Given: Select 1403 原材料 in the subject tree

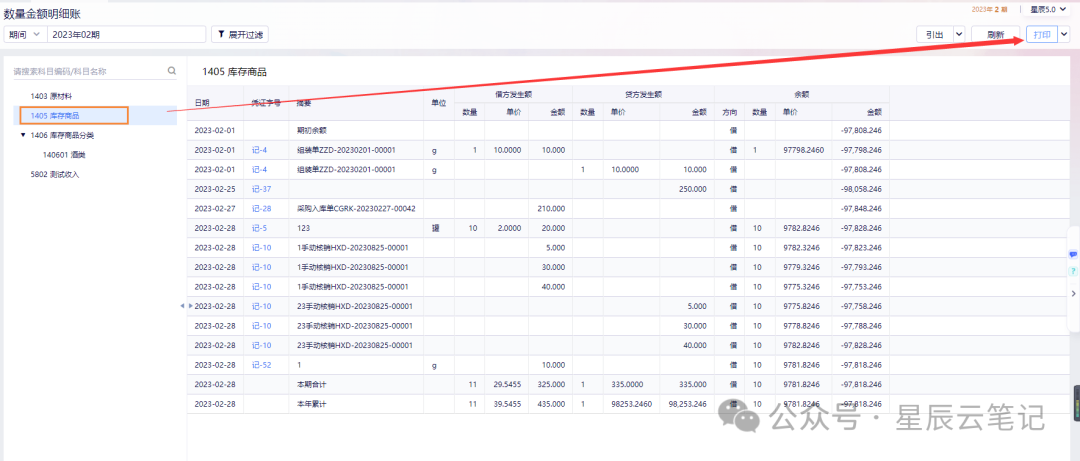Looking at the screenshot, I should point(51,96).
